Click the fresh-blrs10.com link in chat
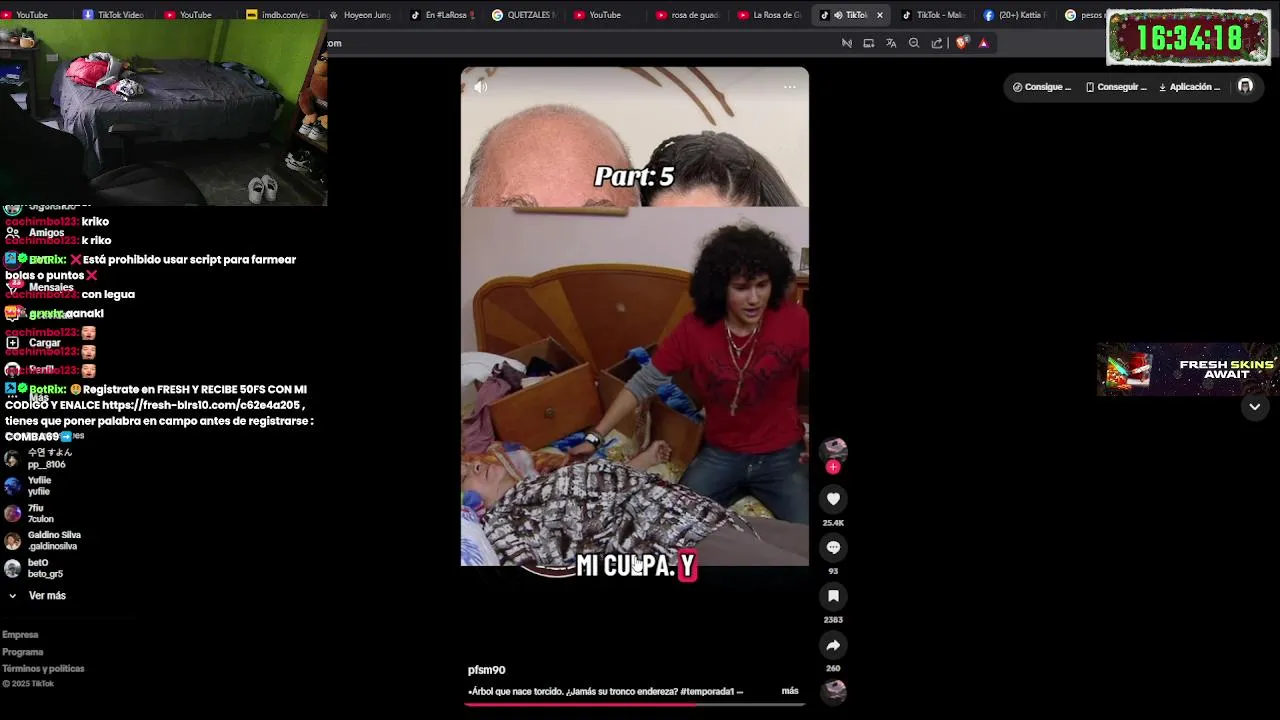Image resolution: width=1280 pixels, height=720 pixels. coord(201,405)
